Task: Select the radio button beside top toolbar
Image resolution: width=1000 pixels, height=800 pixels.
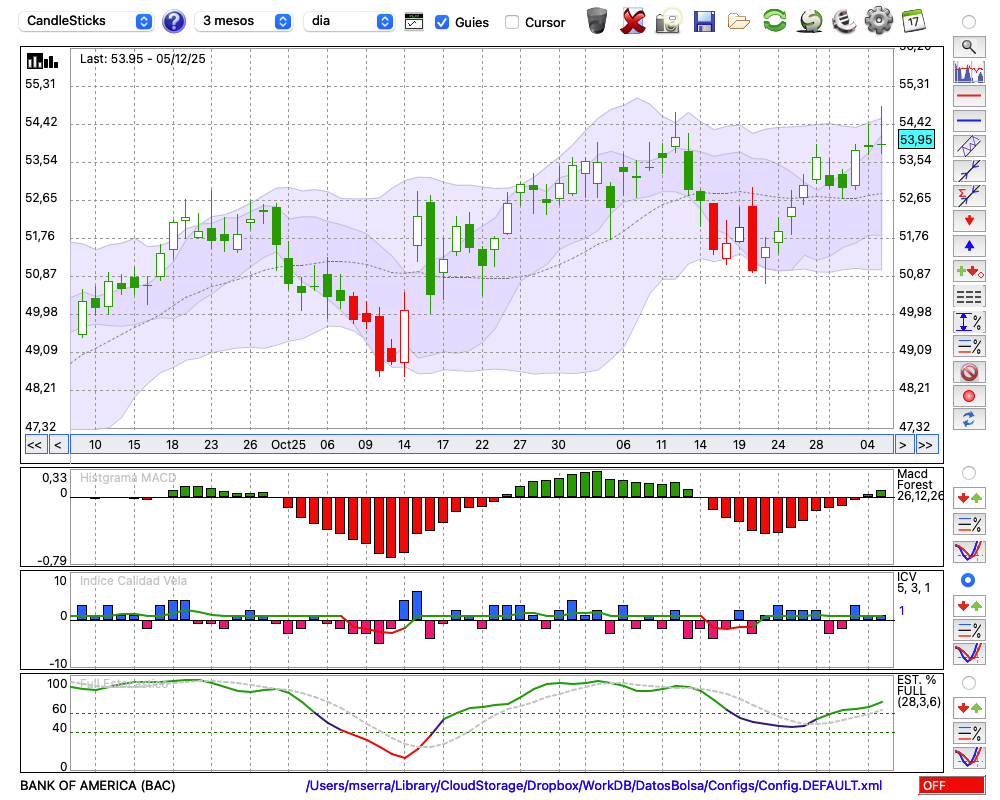Action: tap(969, 22)
